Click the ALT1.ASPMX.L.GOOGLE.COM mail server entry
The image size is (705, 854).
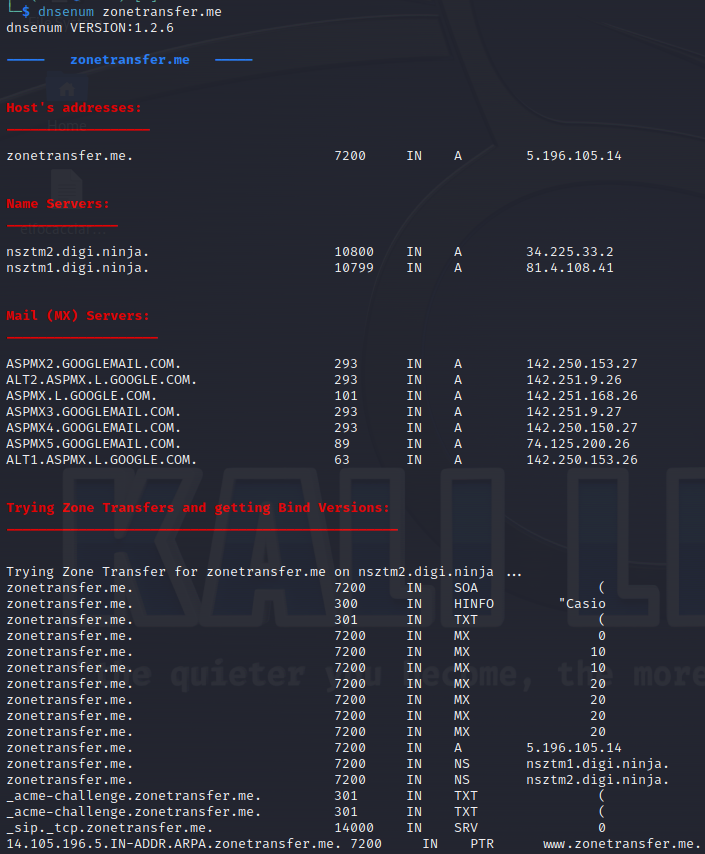(102, 460)
